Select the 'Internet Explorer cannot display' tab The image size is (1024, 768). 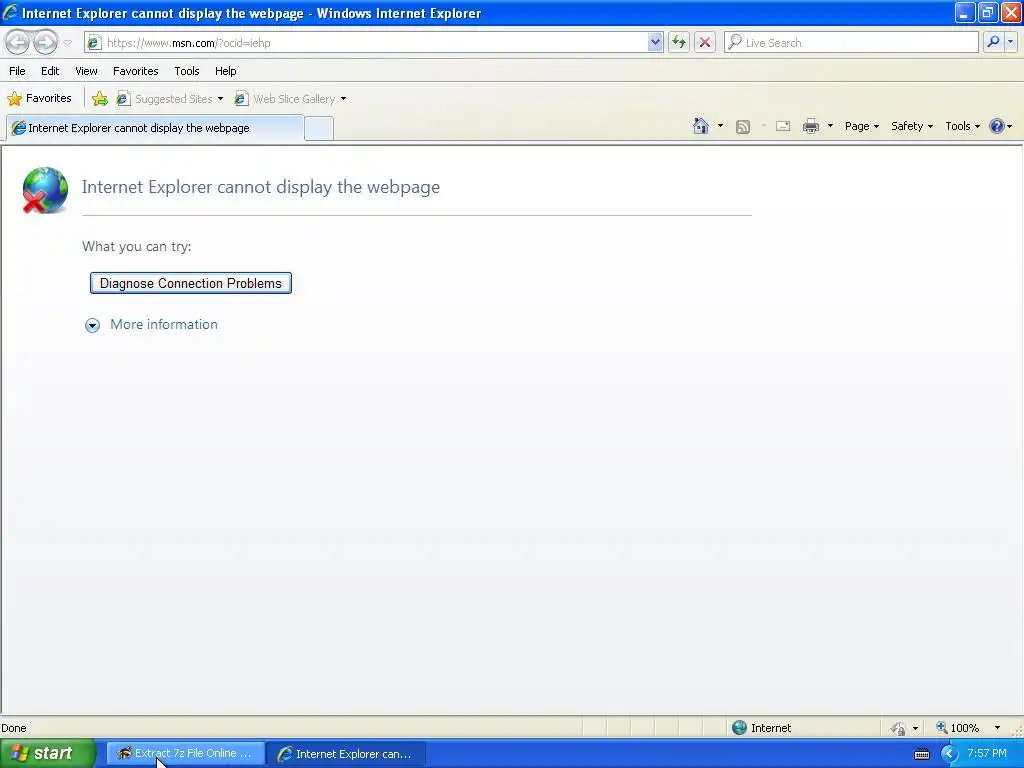(155, 128)
